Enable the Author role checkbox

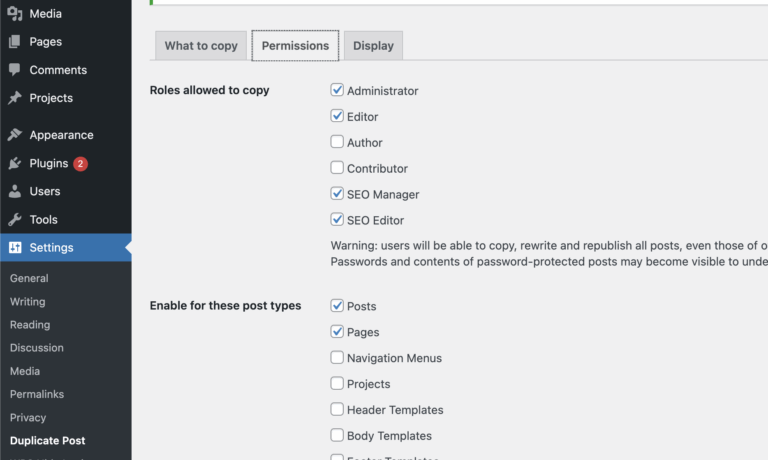click(337, 142)
